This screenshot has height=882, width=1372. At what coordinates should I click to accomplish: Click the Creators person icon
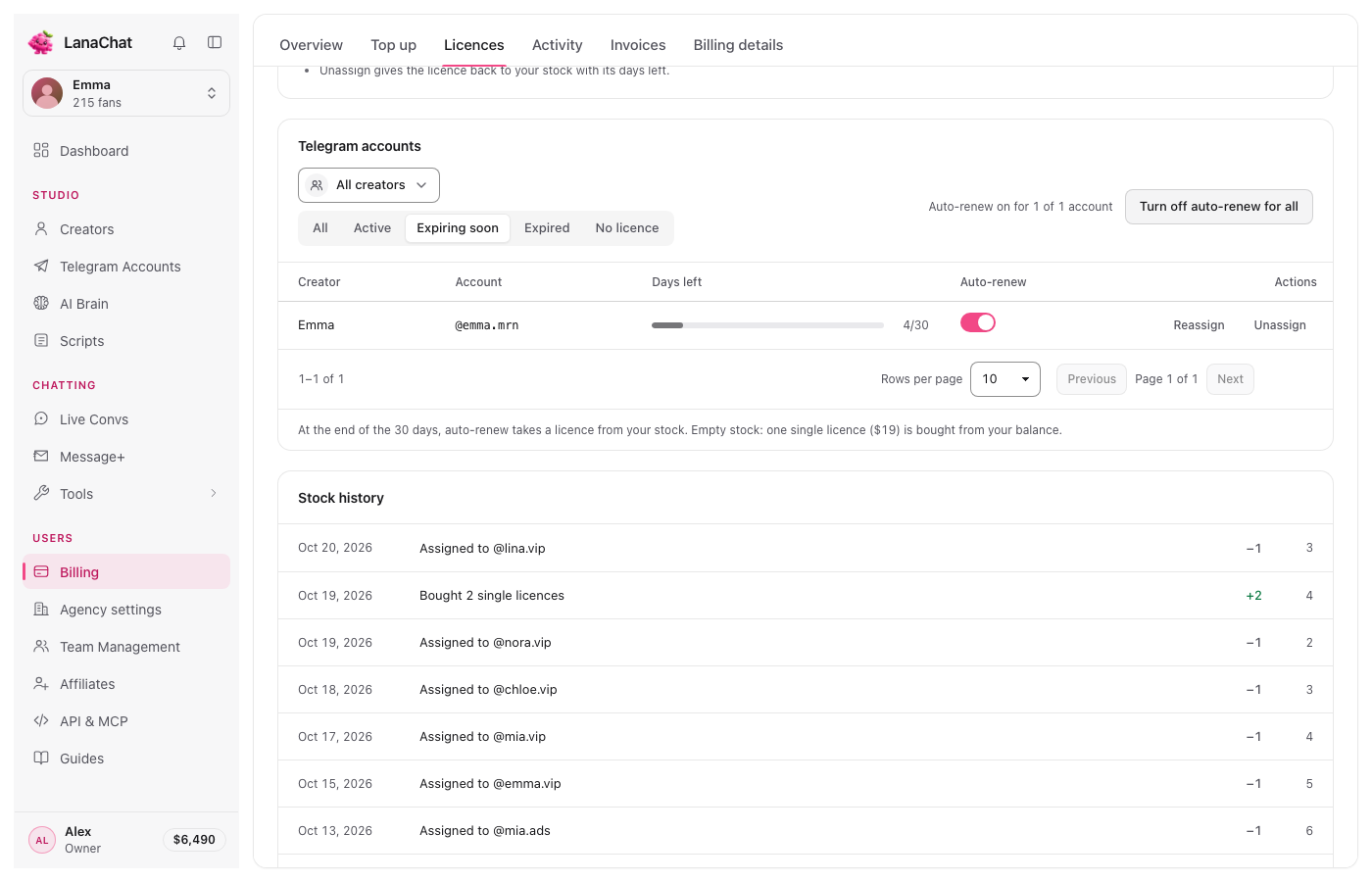pyautogui.click(x=41, y=228)
